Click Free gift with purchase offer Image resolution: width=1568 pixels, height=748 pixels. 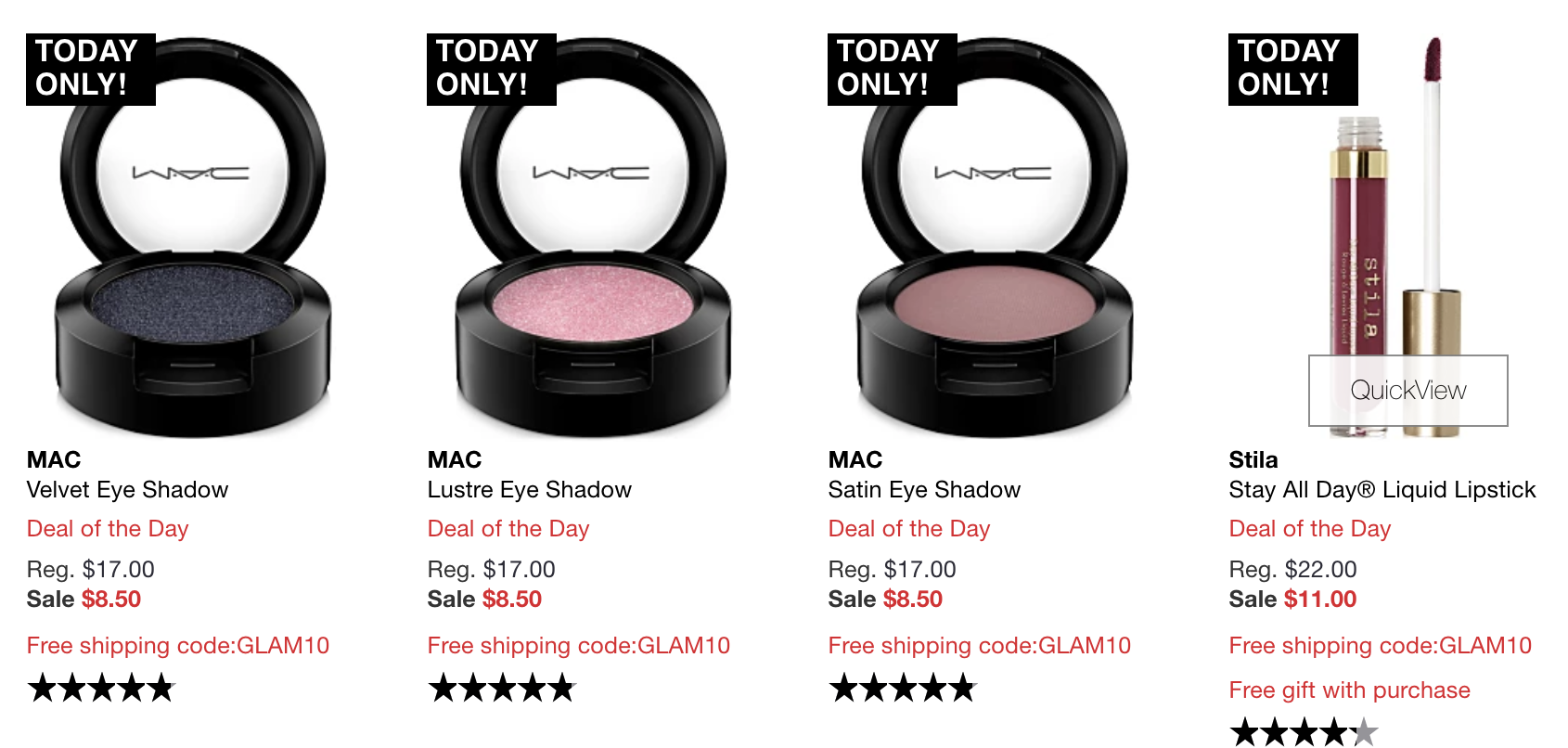click(1349, 690)
